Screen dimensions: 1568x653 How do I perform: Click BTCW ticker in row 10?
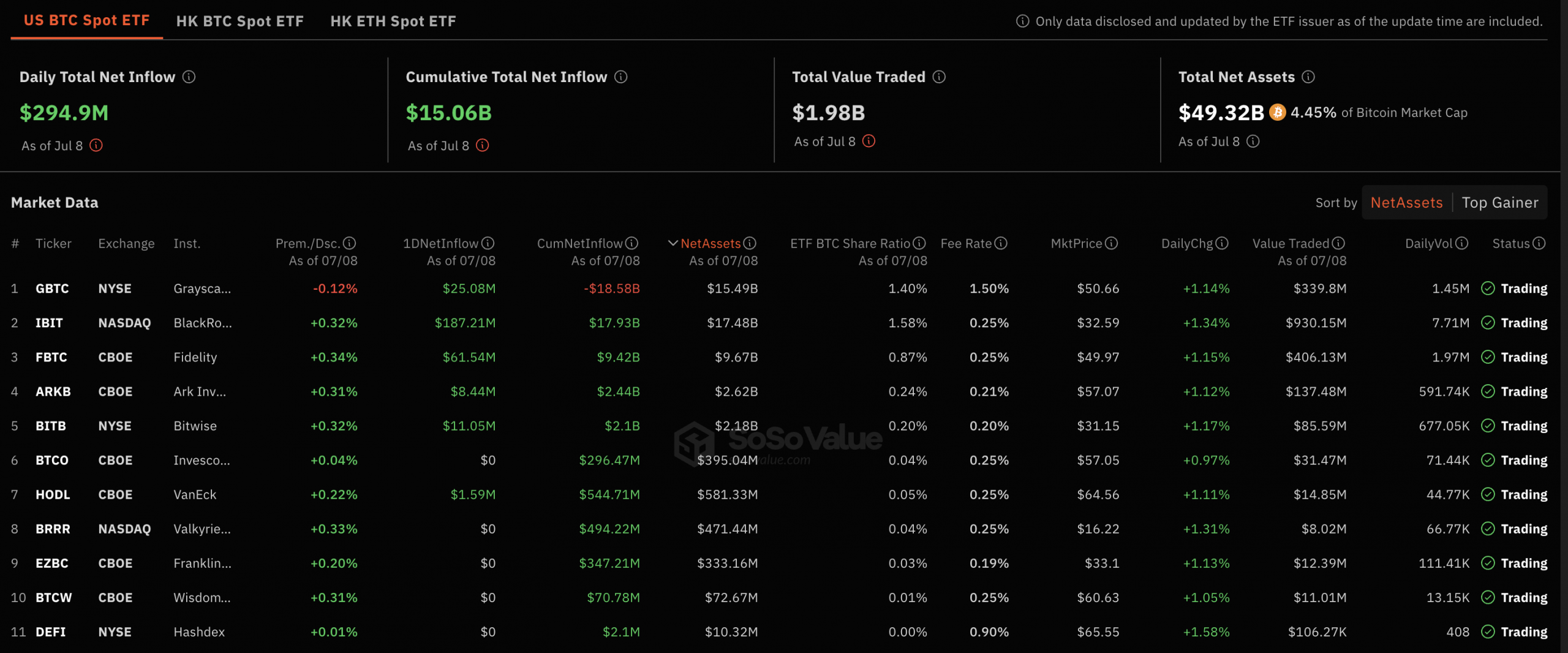tap(54, 597)
